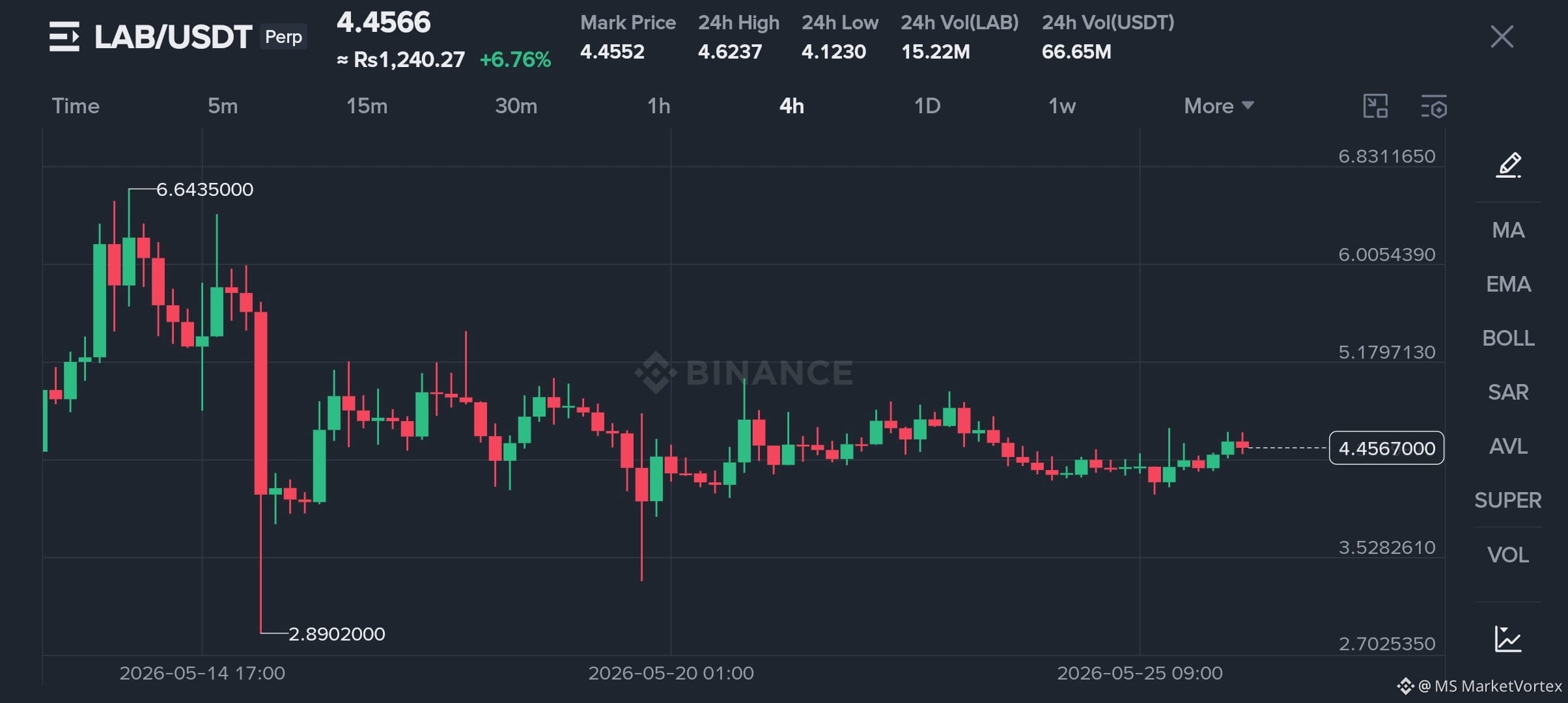This screenshot has height=703, width=1568.
Task: Toggle the SAR indicator
Action: [x=1508, y=392]
